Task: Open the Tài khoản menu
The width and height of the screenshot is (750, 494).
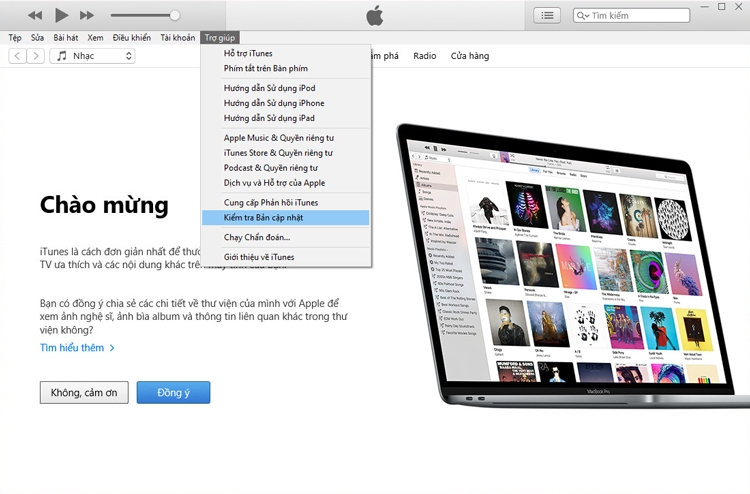Action: [177, 37]
